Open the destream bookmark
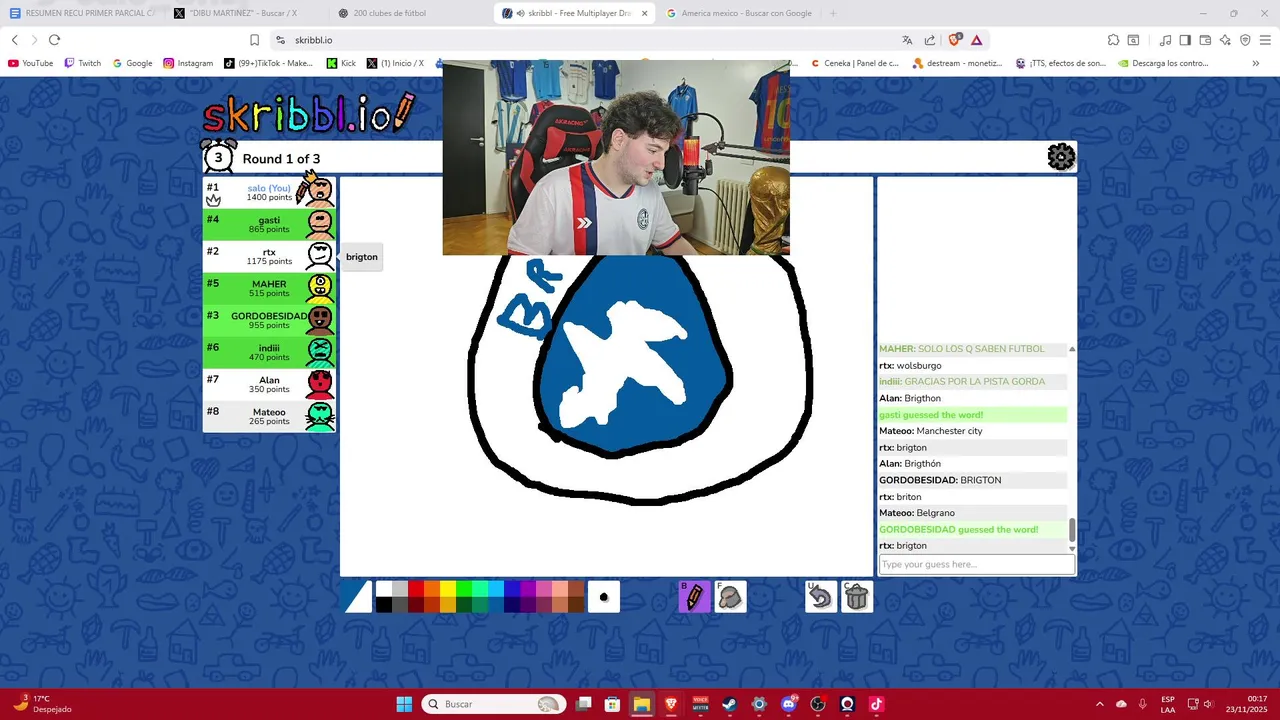 click(958, 63)
